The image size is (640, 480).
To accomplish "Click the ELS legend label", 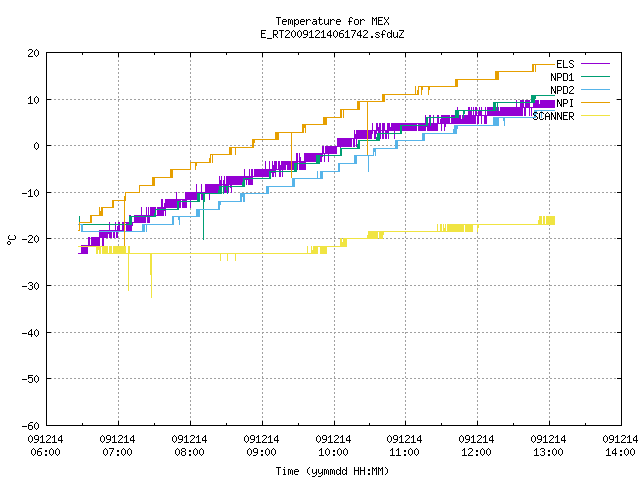I will [565, 64].
